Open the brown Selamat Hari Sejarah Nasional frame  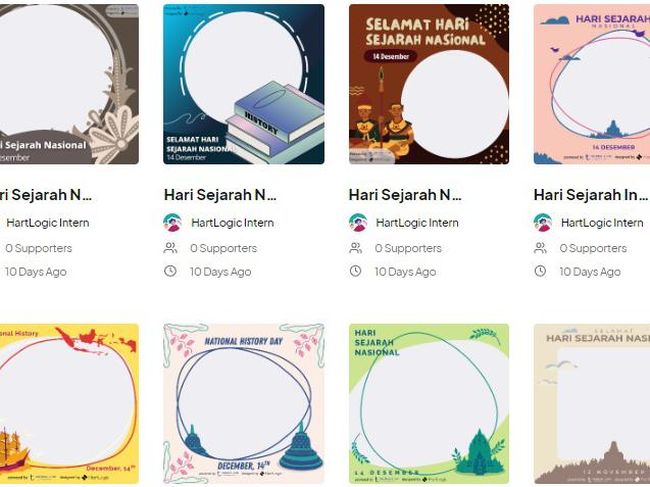click(428, 84)
